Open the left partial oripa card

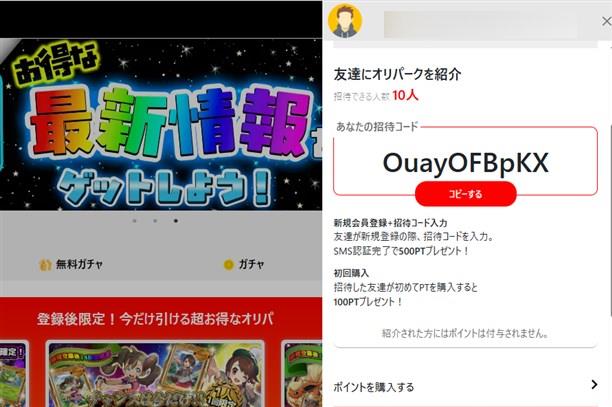(14, 374)
